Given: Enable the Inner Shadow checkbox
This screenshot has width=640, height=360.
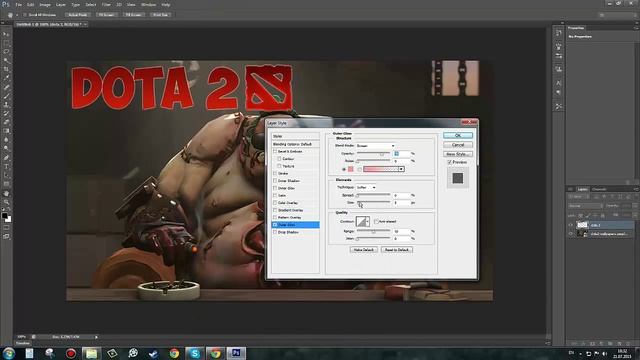Looking at the screenshot, I should tap(275, 181).
